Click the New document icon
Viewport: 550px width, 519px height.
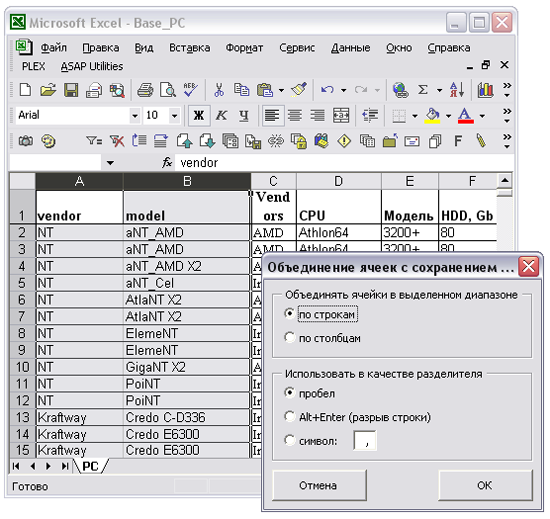pos(25,90)
